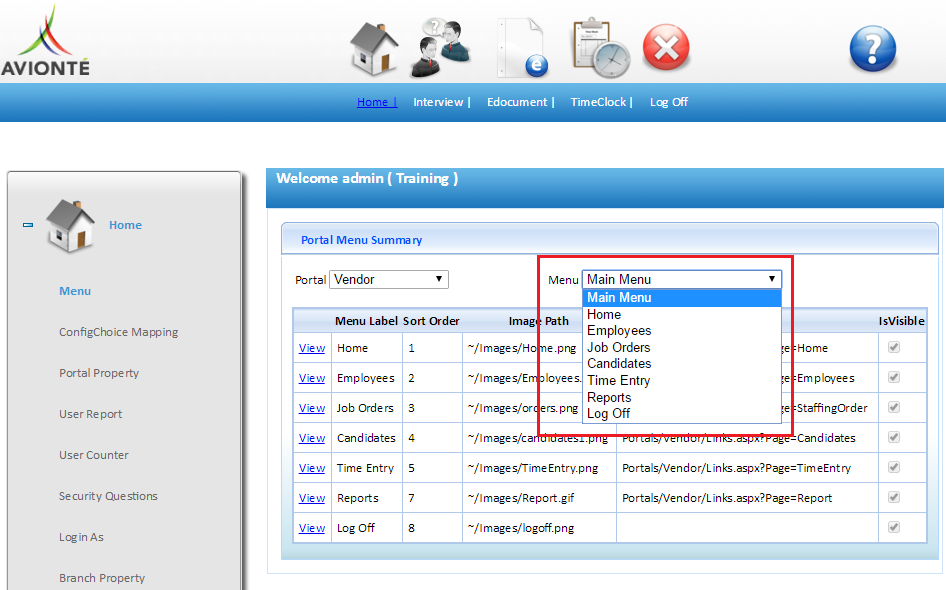This screenshot has width=946, height=590.
Task: Open the View link for the Employees row
Action: pyautogui.click(x=312, y=378)
